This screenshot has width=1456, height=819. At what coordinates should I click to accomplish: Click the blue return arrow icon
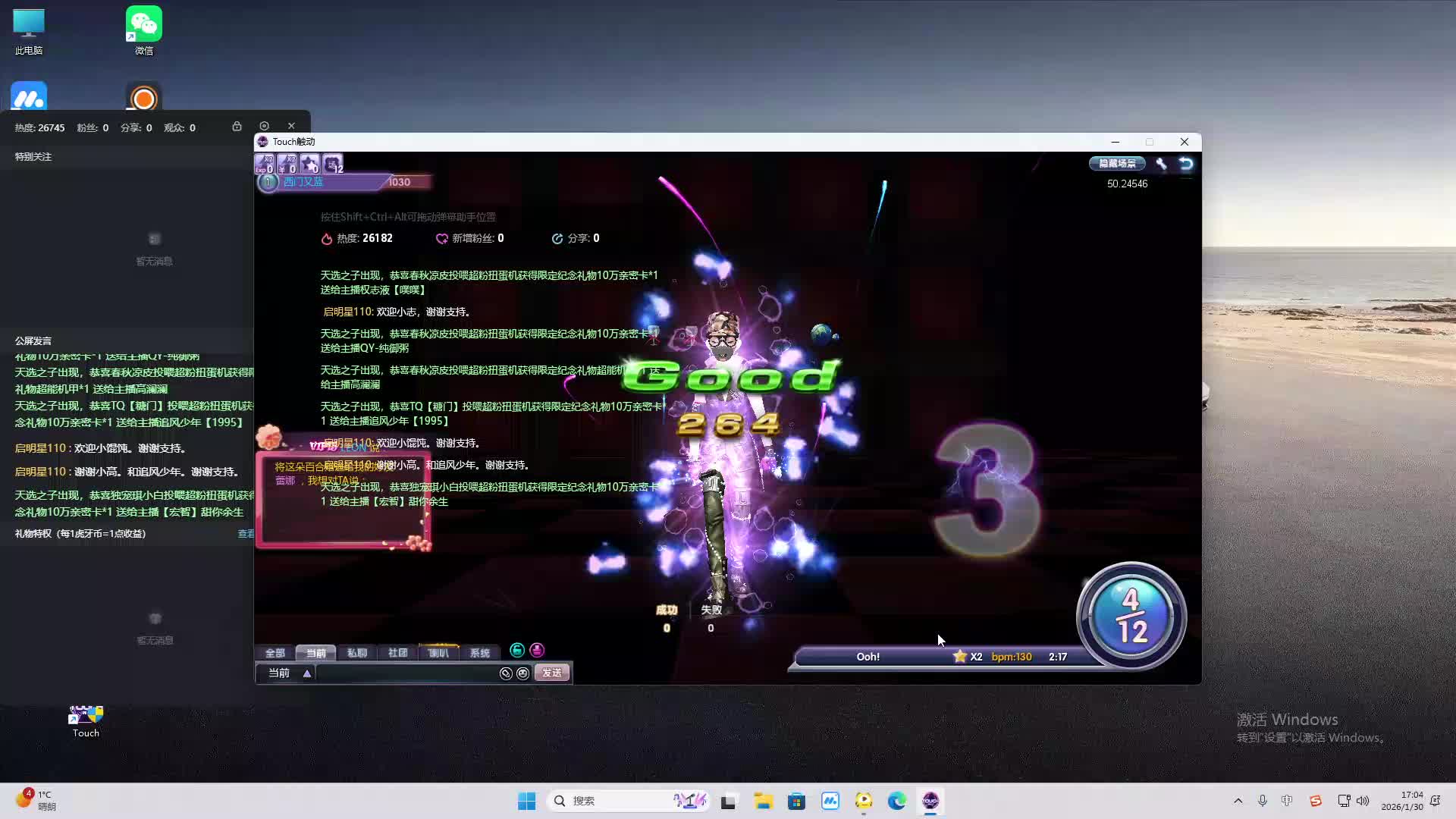click(1186, 164)
